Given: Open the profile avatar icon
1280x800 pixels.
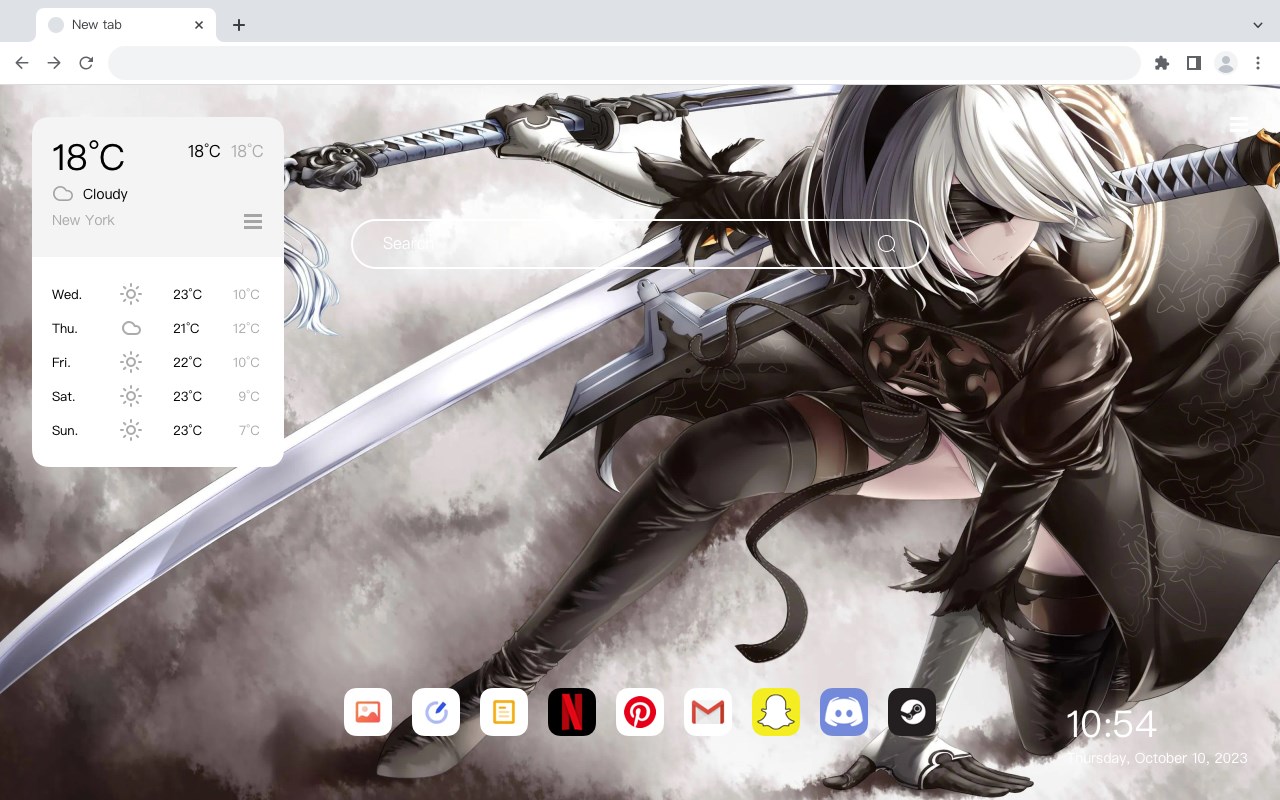Looking at the screenshot, I should (1226, 63).
